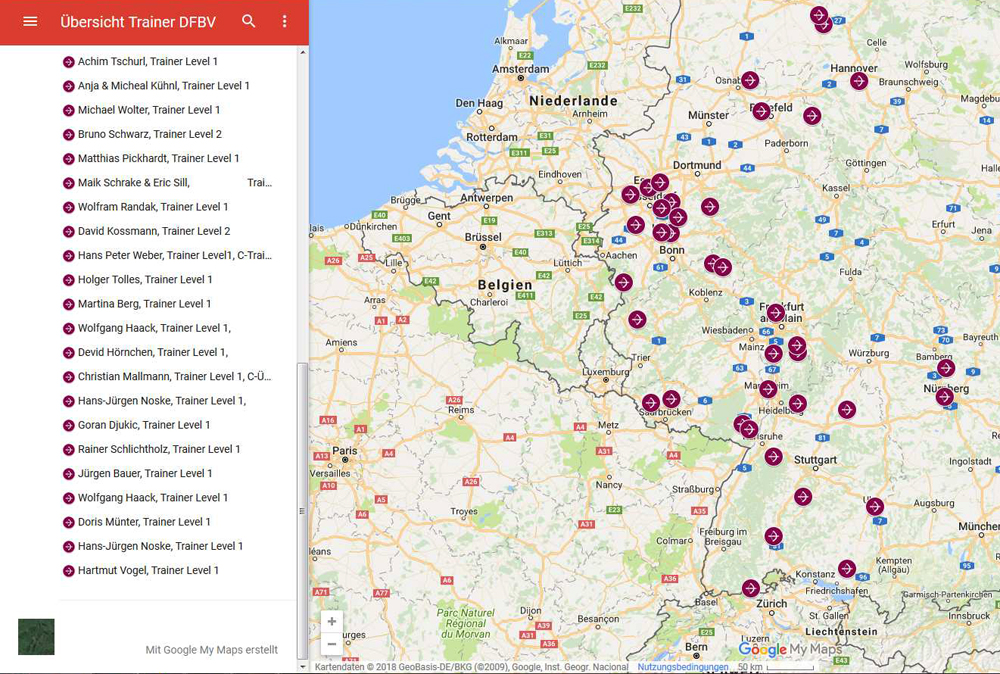This screenshot has width=1000, height=674.
Task: Click the map marker near Augsburg
Action: 875,507
